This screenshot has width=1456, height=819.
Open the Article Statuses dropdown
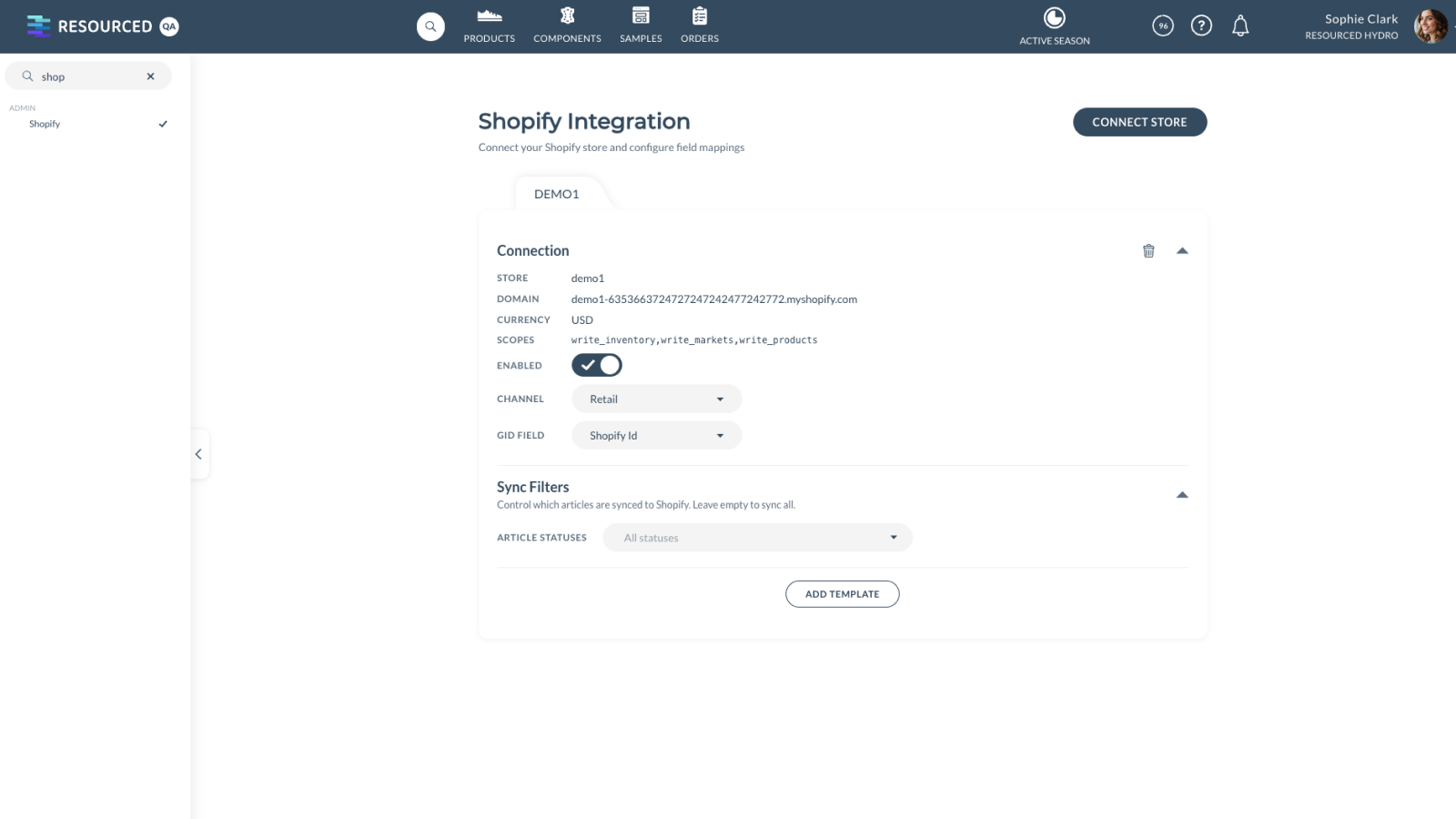tap(757, 538)
